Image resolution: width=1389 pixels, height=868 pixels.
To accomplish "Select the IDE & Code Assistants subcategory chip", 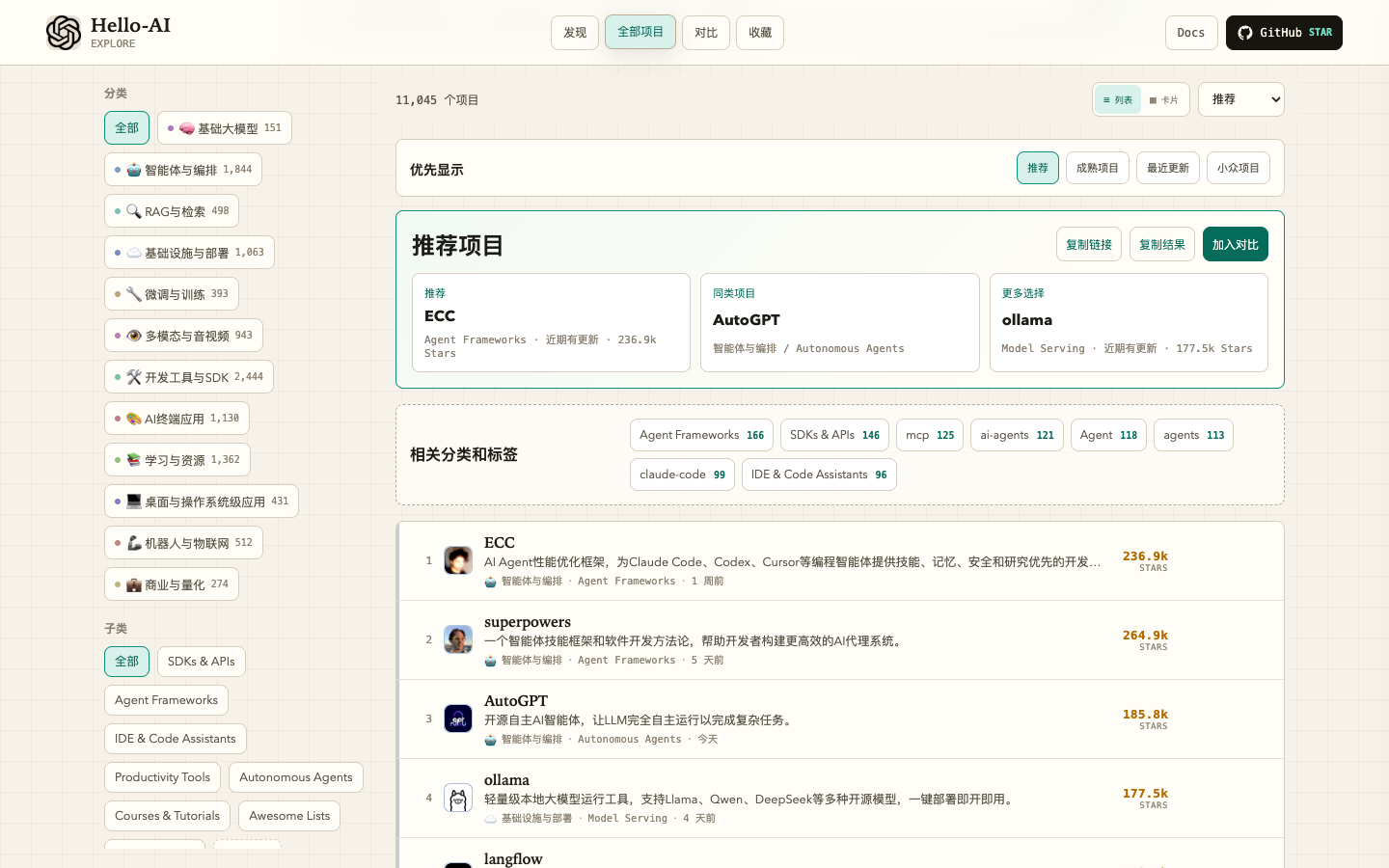I will click(x=176, y=739).
